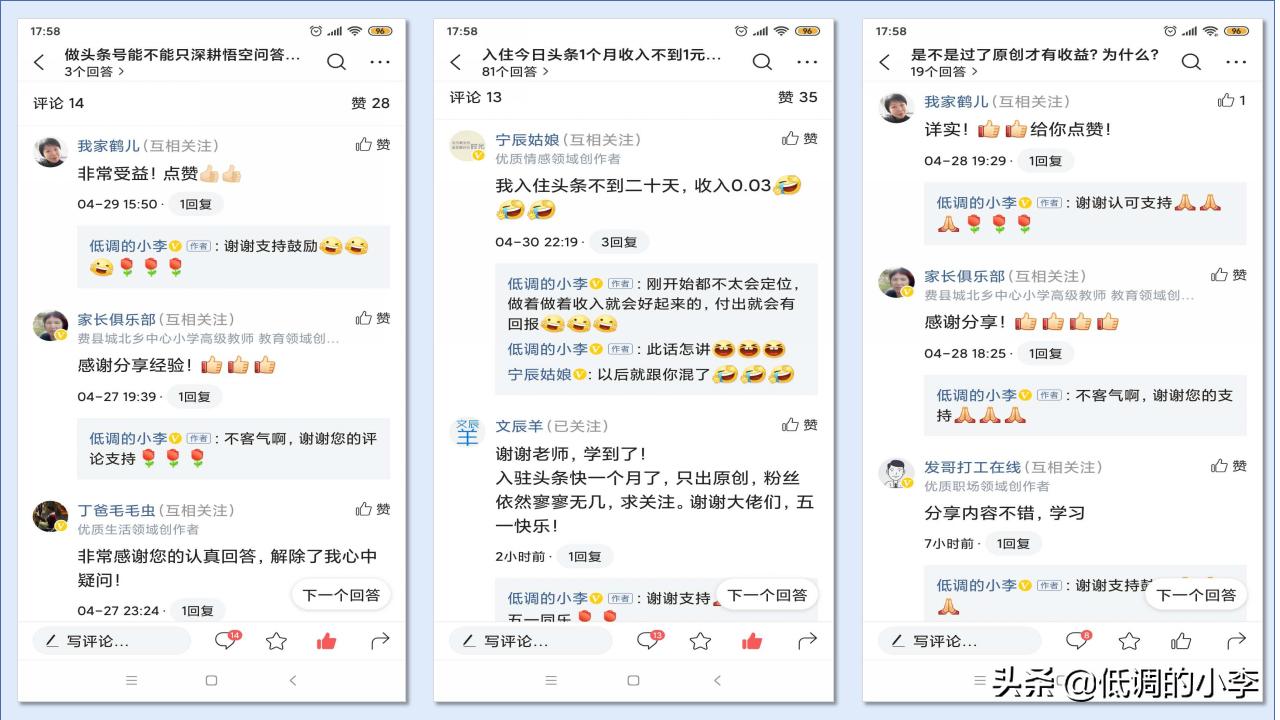Open 发哥打工在线's avatar thumbnail
The image size is (1280, 720).
pyautogui.click(x=896, y=473)
